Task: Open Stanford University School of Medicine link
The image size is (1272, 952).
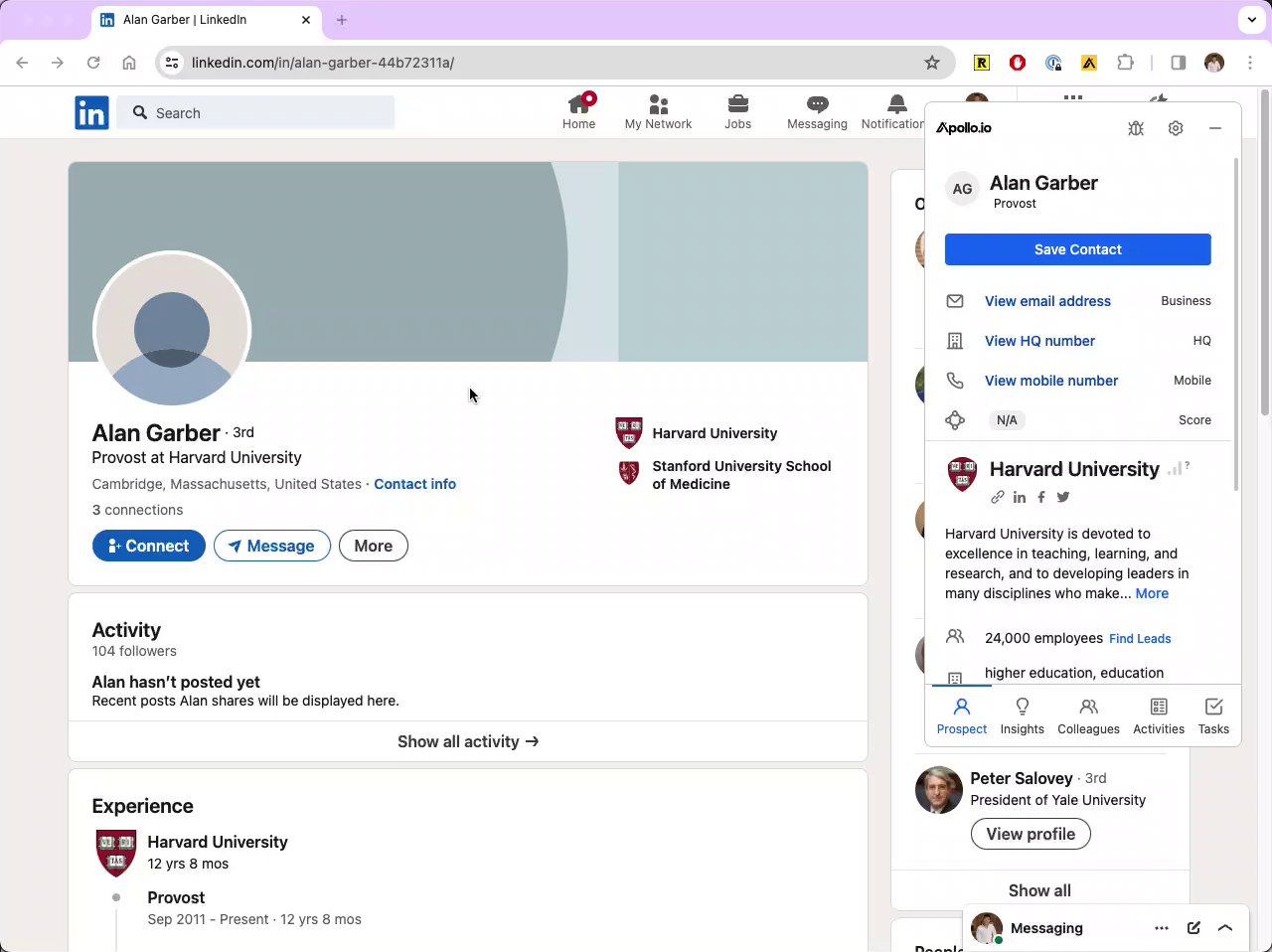Action: tap(723, 475)
